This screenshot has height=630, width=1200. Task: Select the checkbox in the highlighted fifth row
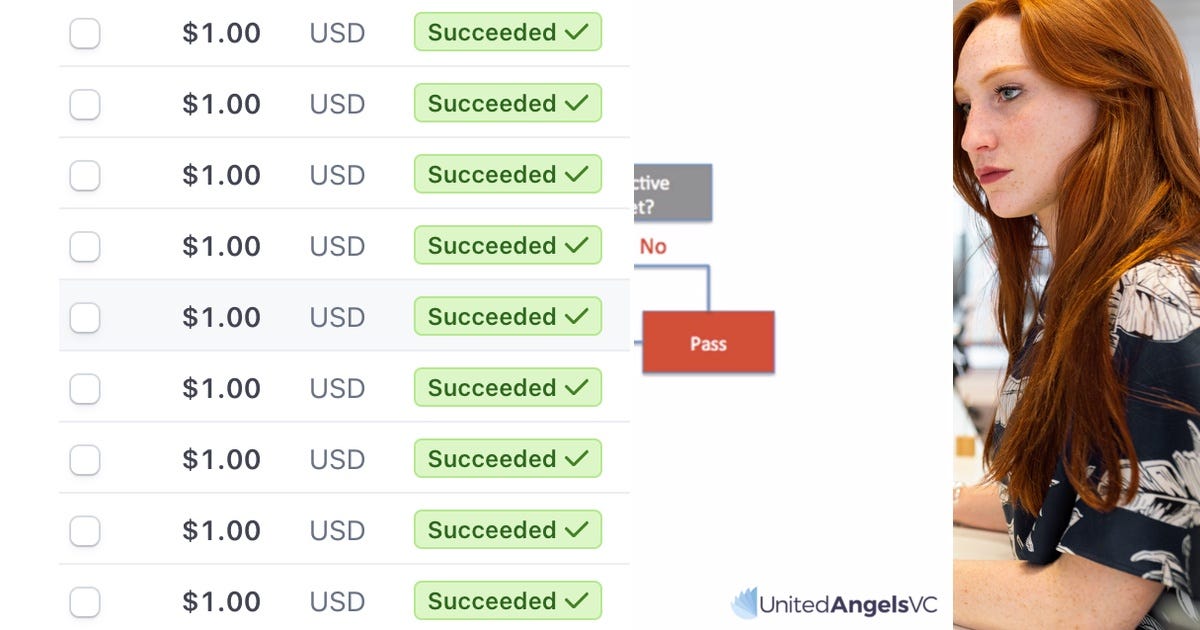pyautogui.click(x=85, y=317)
